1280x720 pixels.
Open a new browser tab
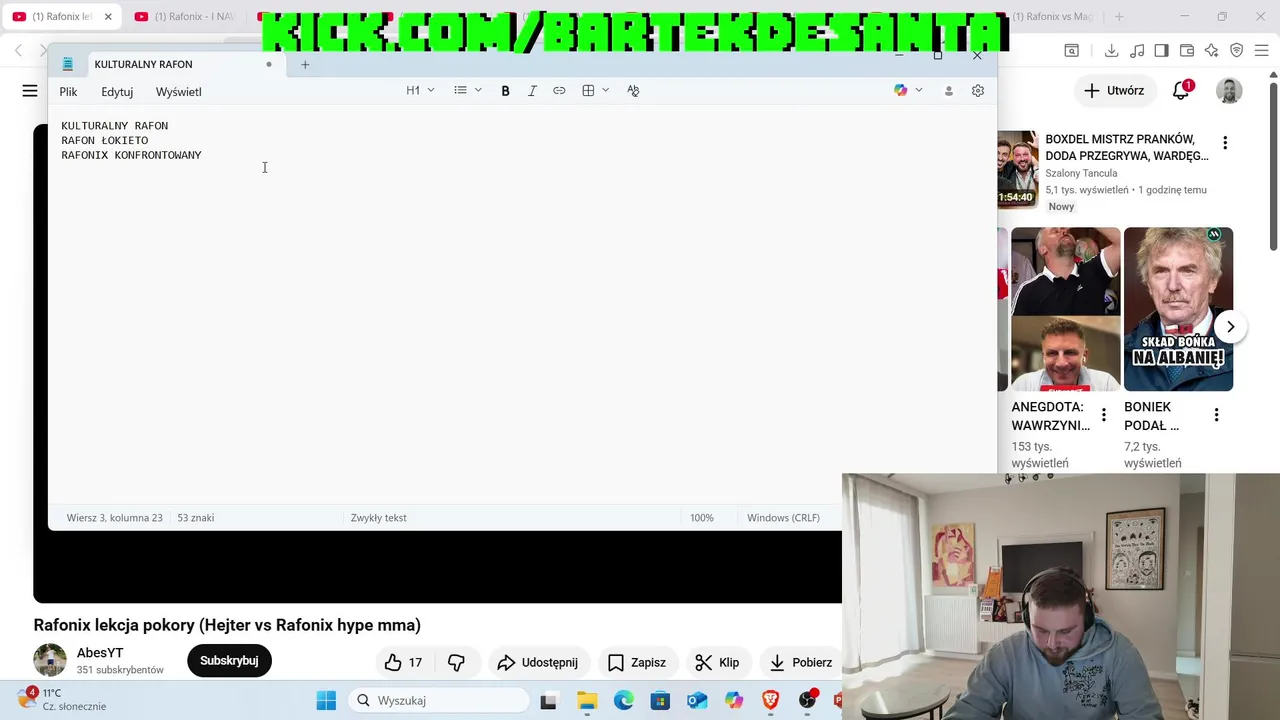tap(1119, 17)
